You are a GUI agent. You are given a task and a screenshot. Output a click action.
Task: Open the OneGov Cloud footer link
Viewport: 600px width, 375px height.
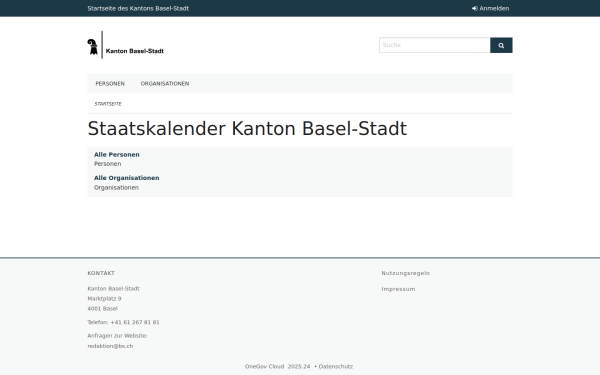coord(264,367)
